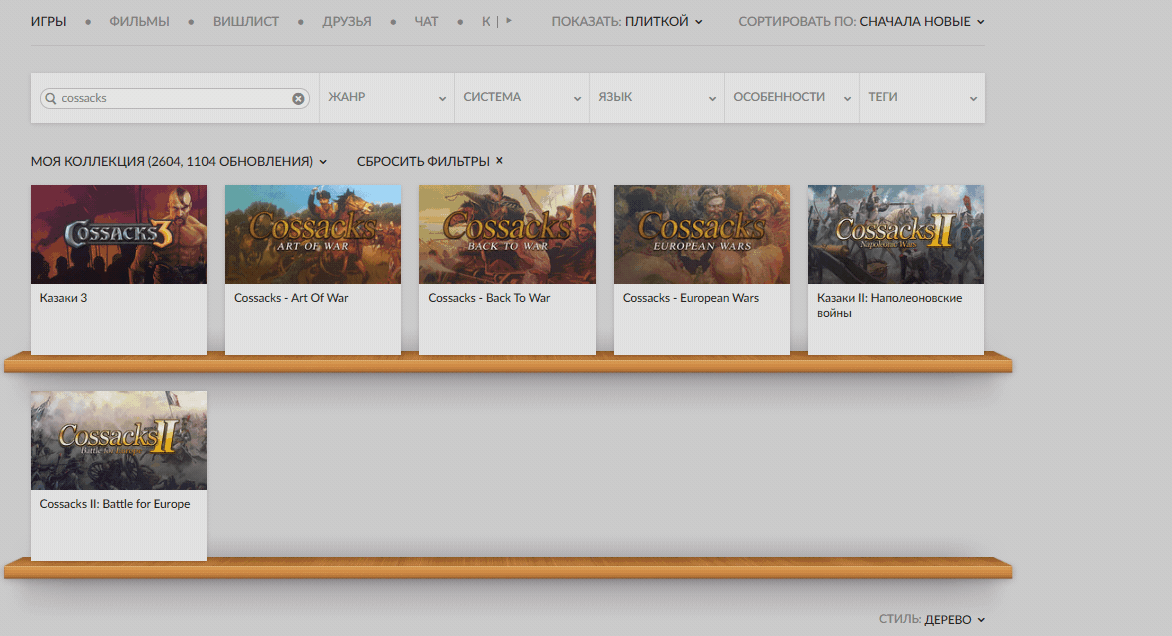Switch to the ФИЛЬМЫ tab

pos(139,22)
